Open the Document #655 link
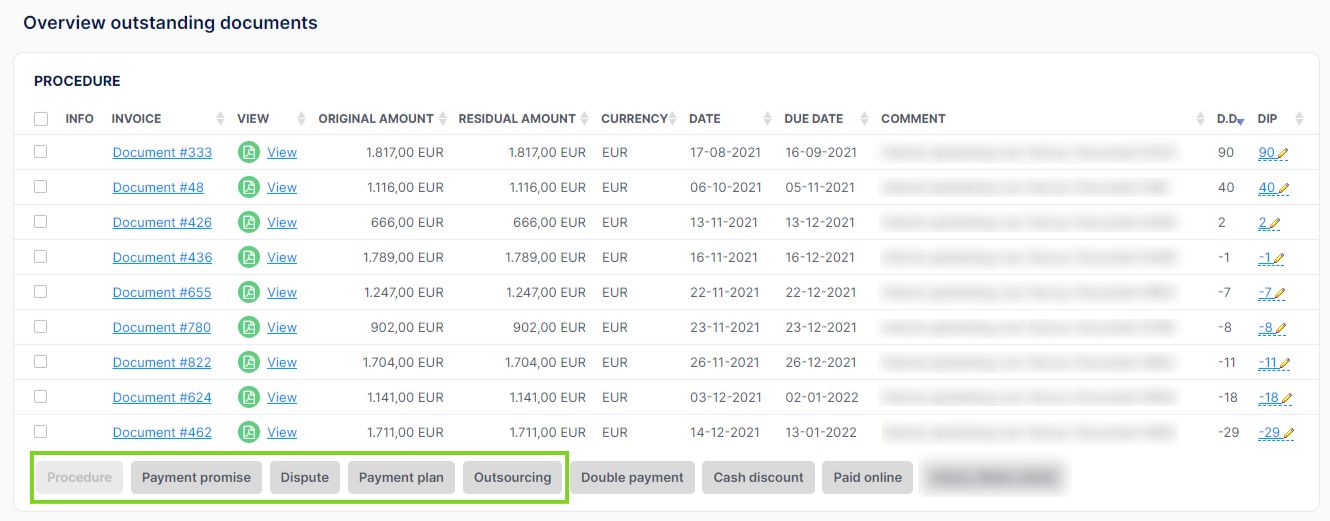The height and width of the screenshot is (521, 1330). 162,292
